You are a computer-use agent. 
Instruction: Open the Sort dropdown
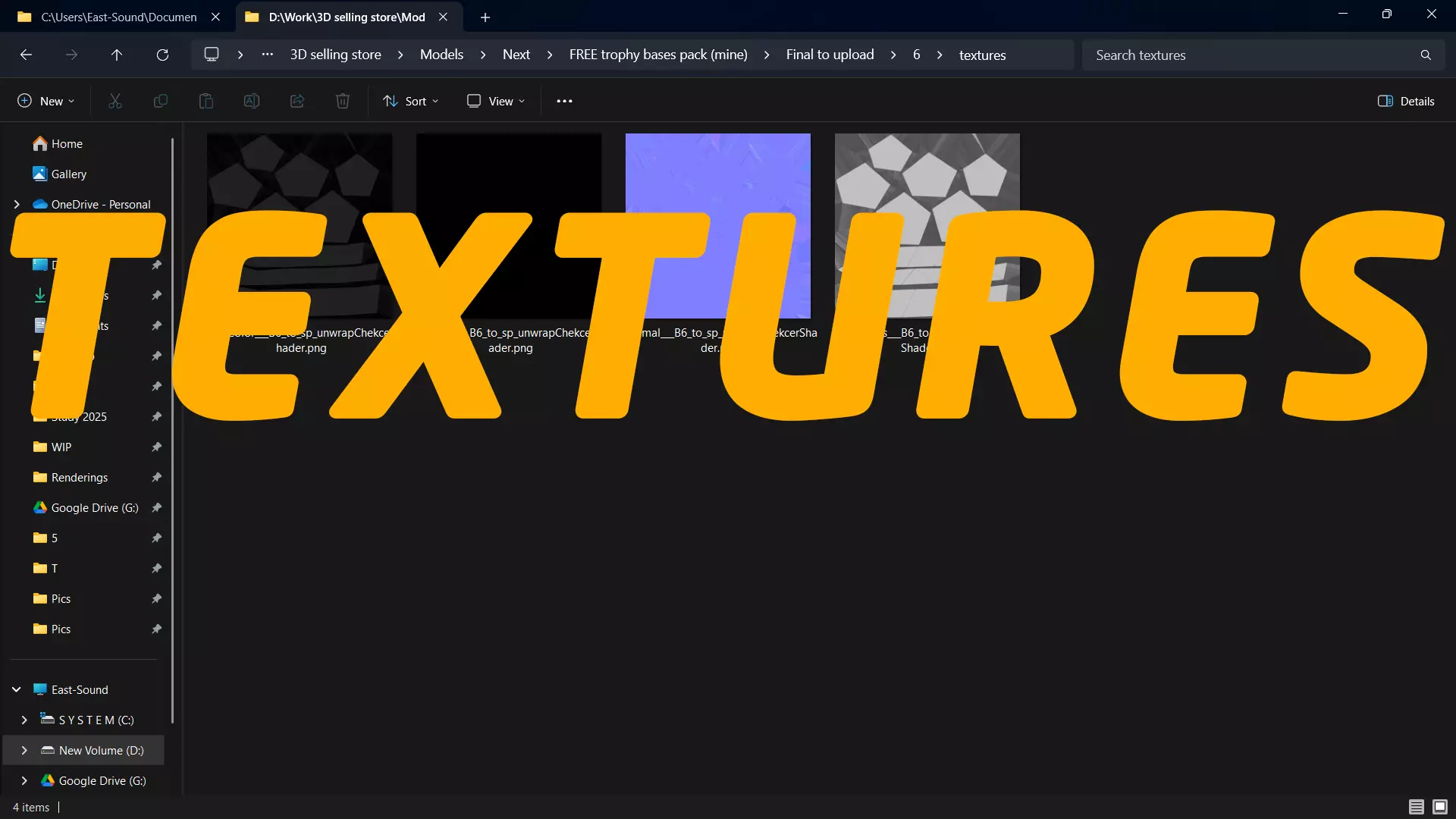411,101
